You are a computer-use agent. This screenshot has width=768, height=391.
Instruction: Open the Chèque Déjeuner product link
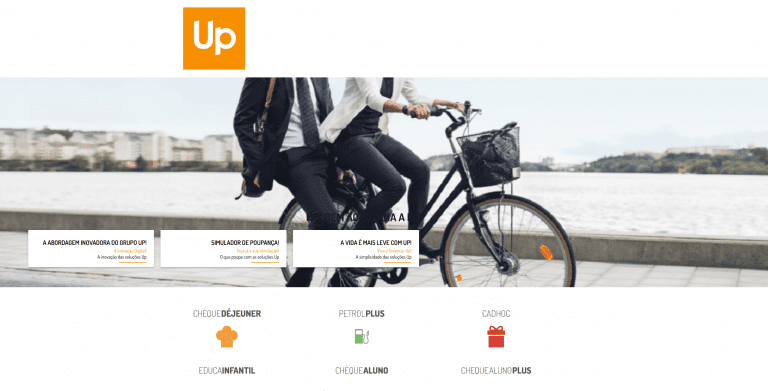coord(227,314)
